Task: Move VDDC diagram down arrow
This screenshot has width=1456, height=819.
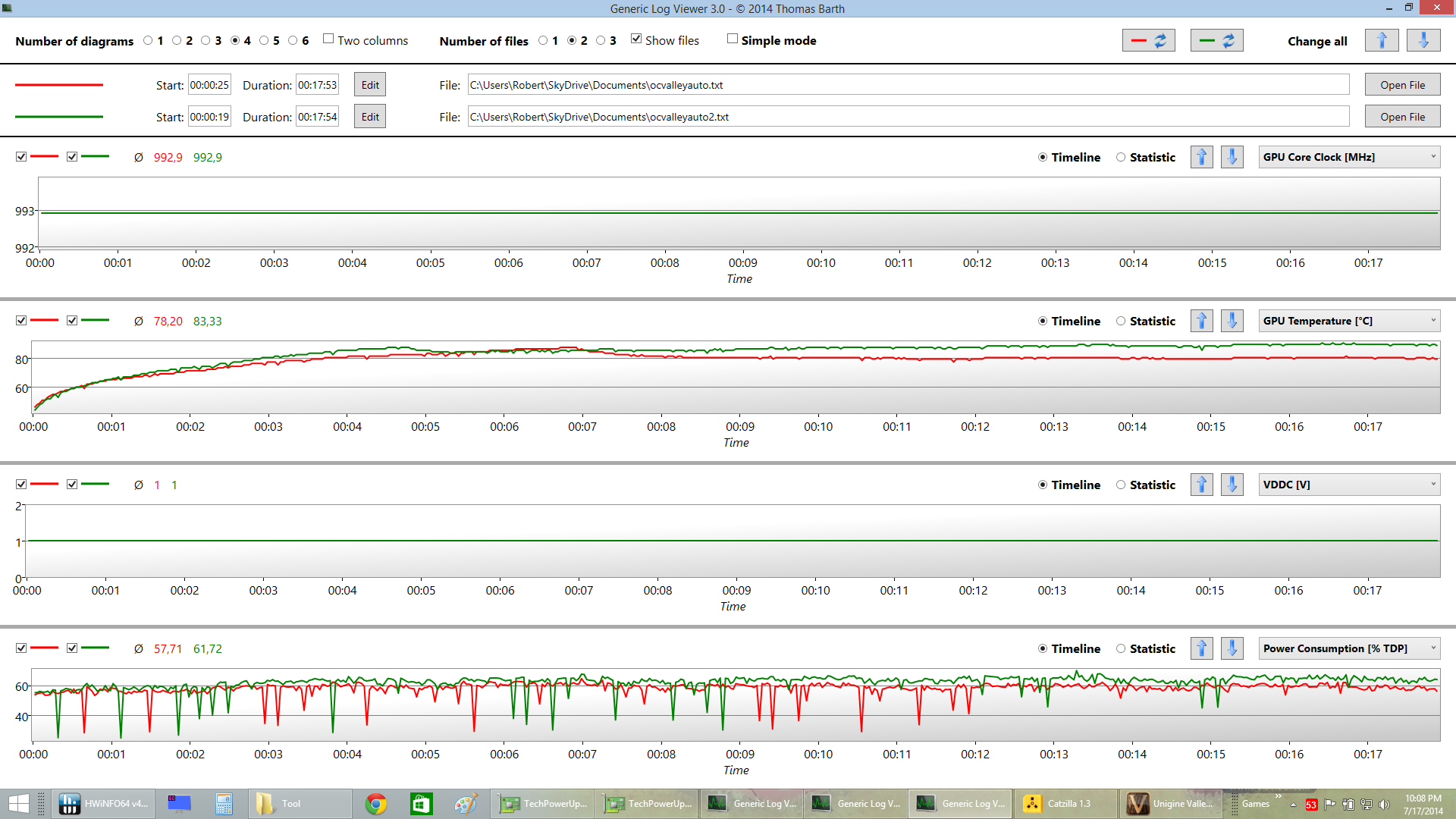Action: click(1232, 485)
